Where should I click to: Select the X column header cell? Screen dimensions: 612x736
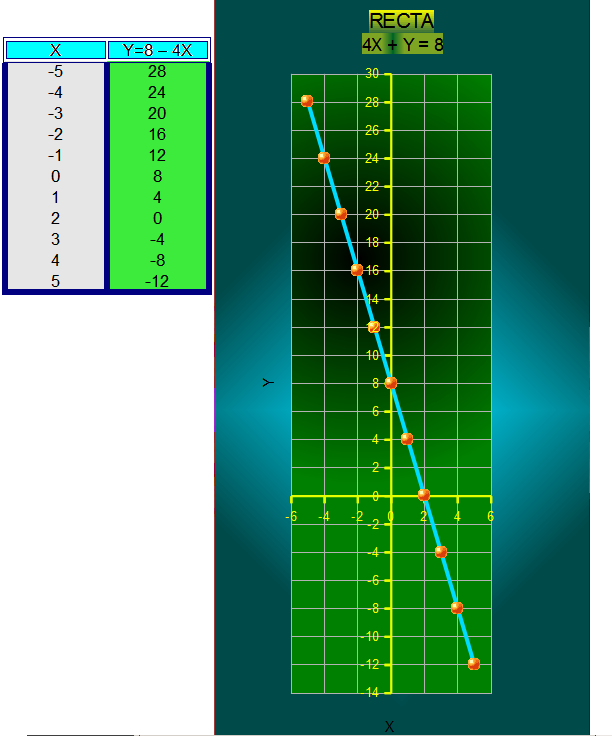point(56,50)
